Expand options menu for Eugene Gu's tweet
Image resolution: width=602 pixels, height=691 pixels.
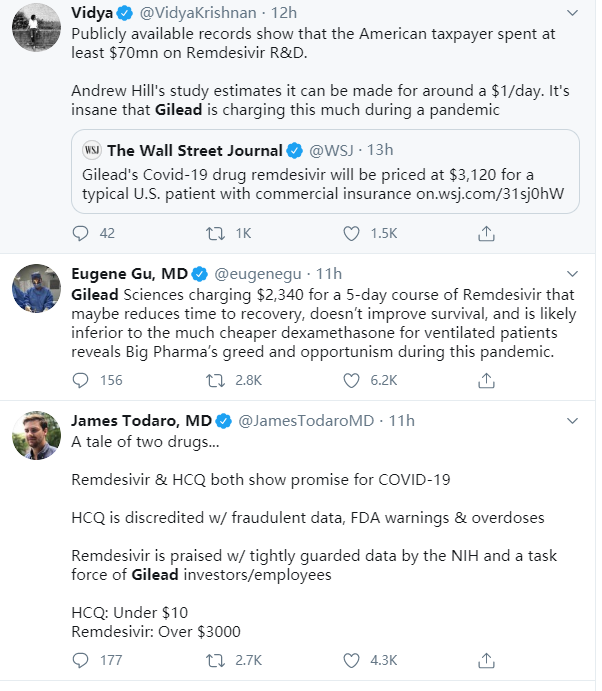pyautogui.click(x=571, y=273)
